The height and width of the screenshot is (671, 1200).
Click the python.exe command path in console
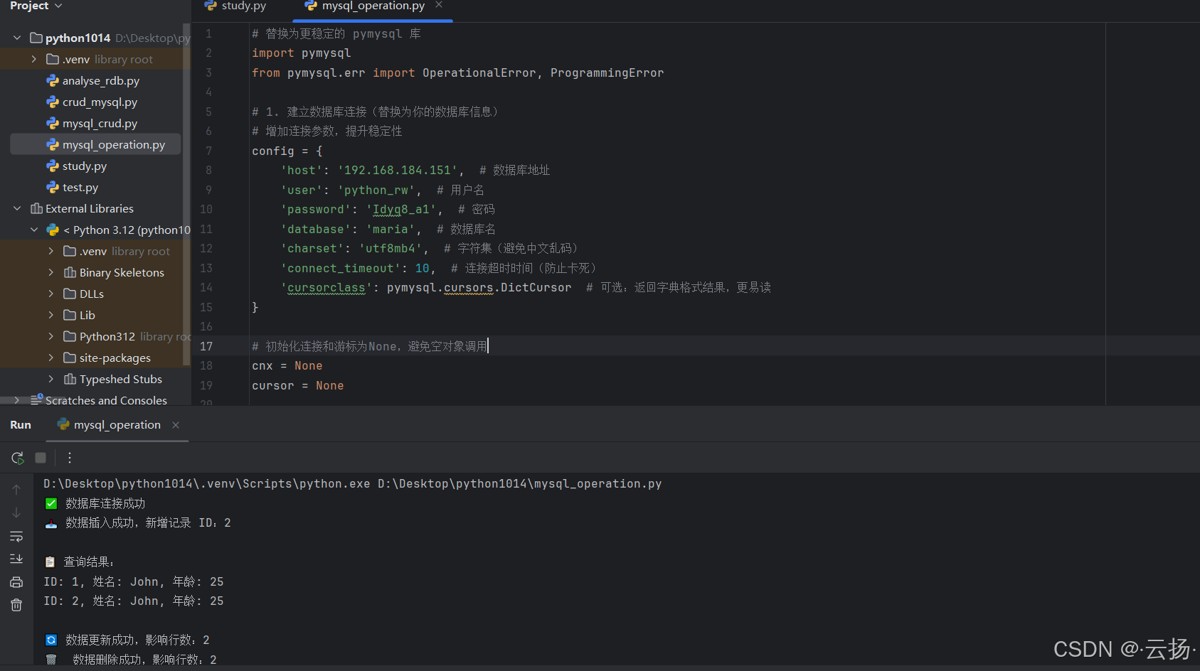(x=207, y=484)
